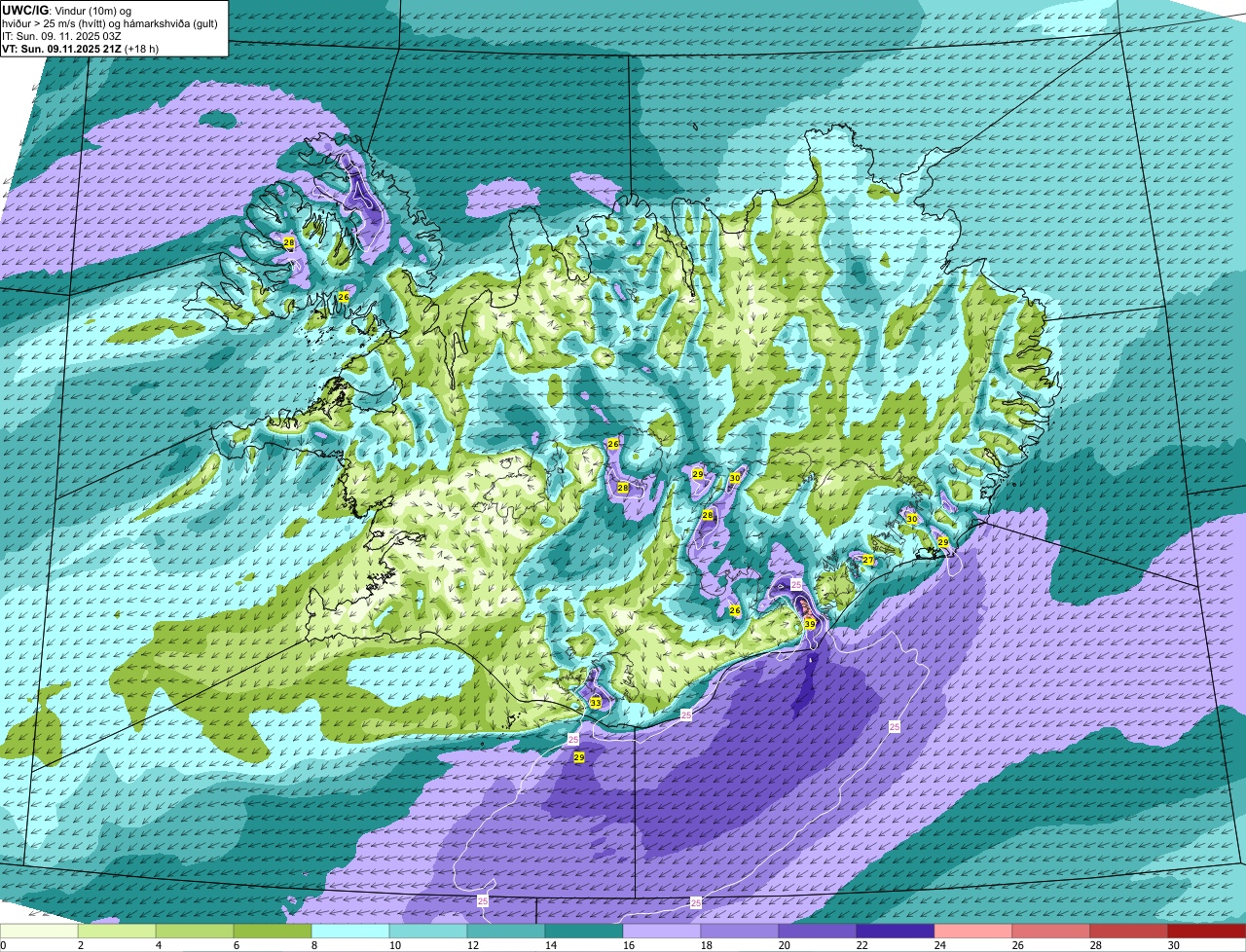Click the scale tick label "8"

point(314,945)
